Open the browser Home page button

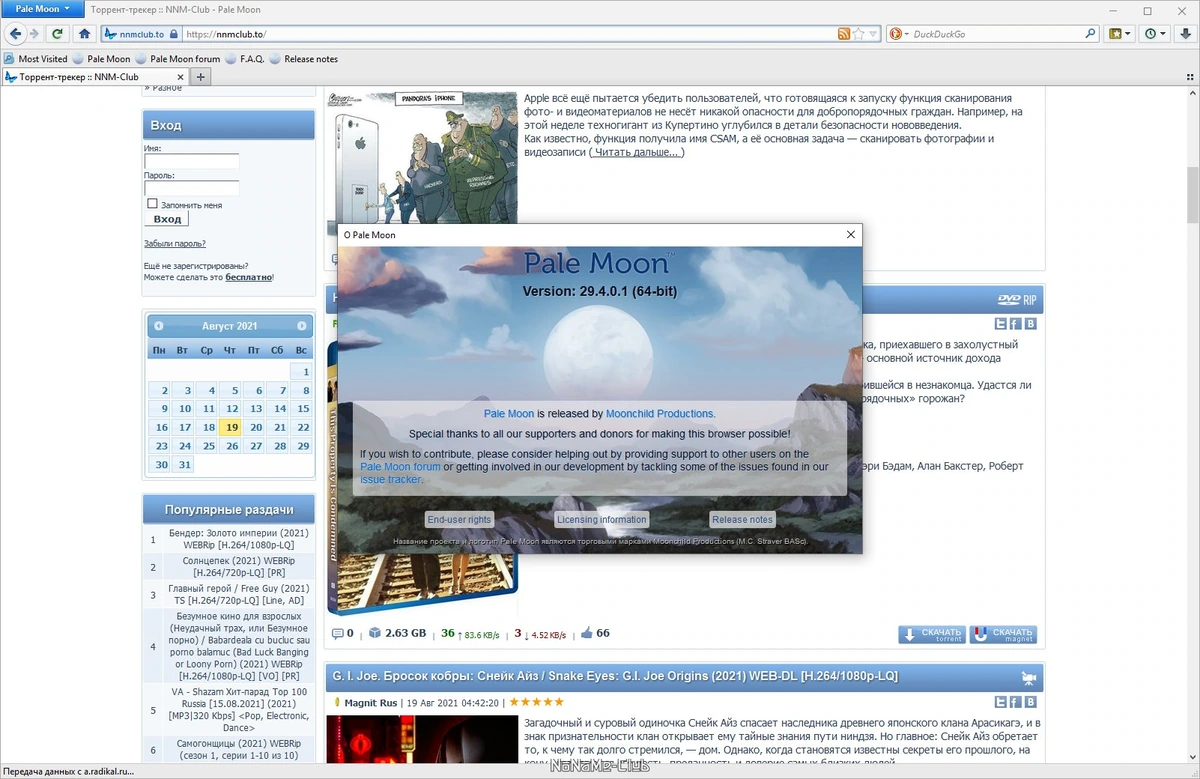coord(85,33)
